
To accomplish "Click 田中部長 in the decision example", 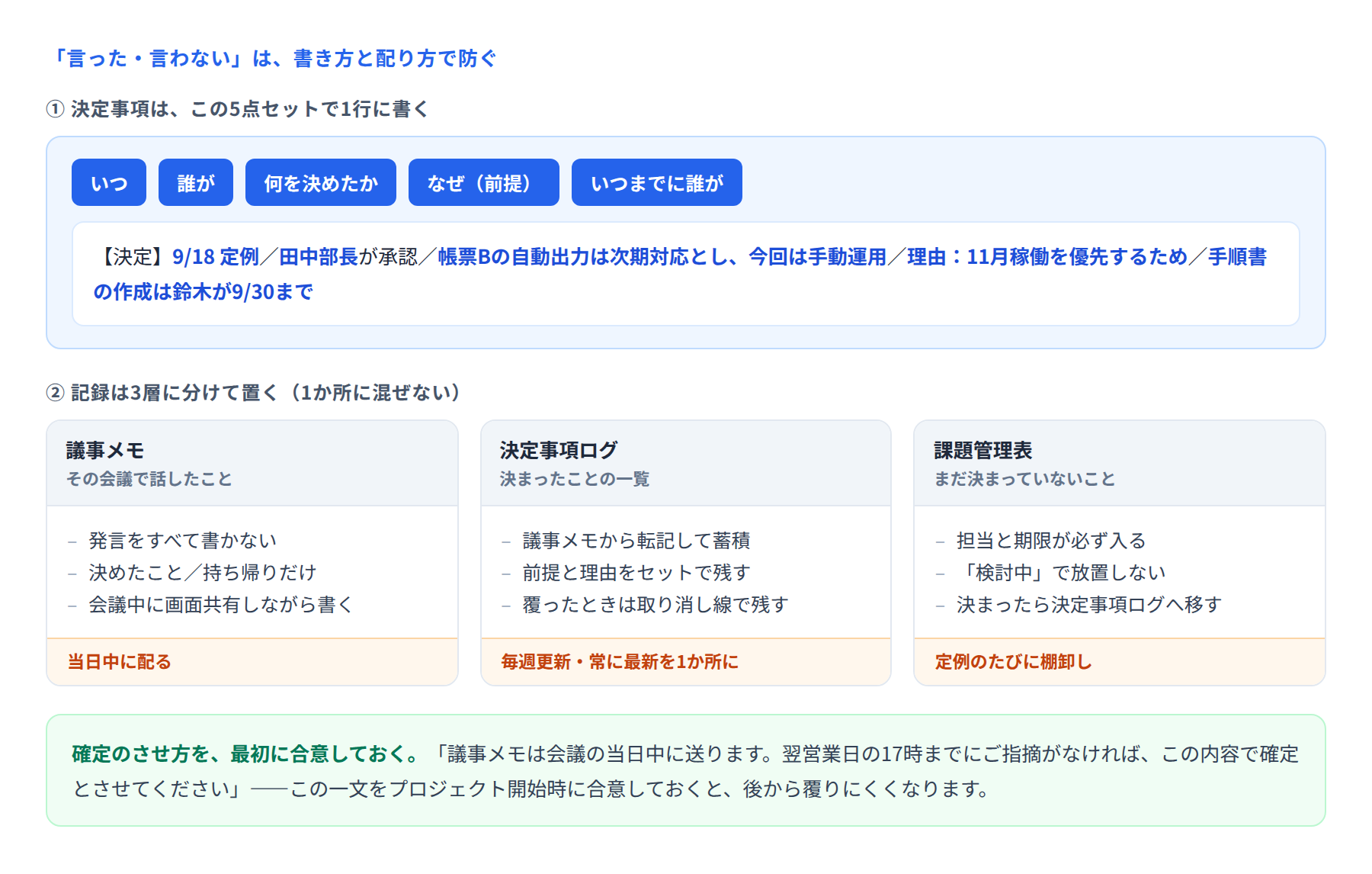I will coord(319,257).
